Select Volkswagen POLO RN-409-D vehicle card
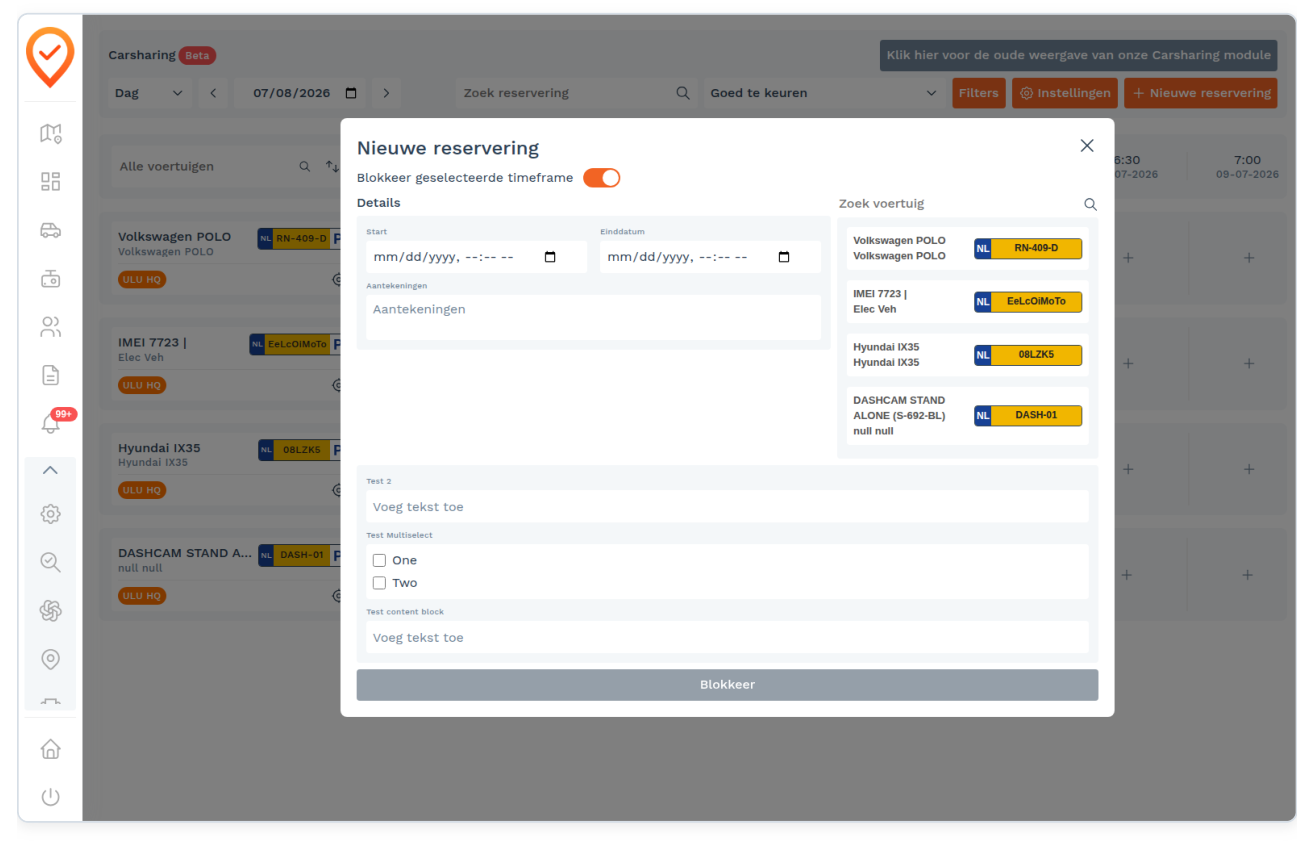 click(x=967, y=249)
